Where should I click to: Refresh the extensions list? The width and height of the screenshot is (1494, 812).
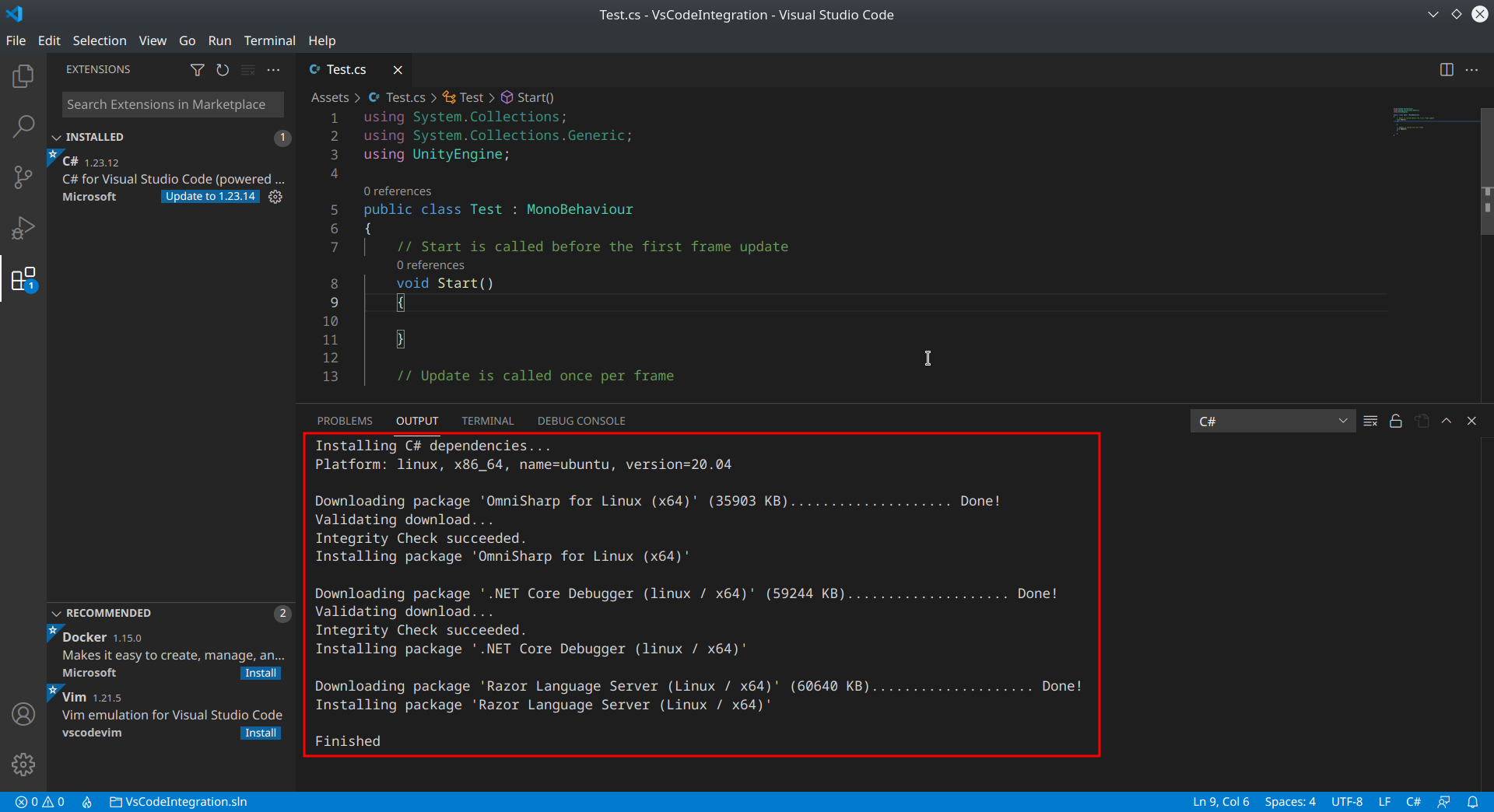tap(223, 69)
